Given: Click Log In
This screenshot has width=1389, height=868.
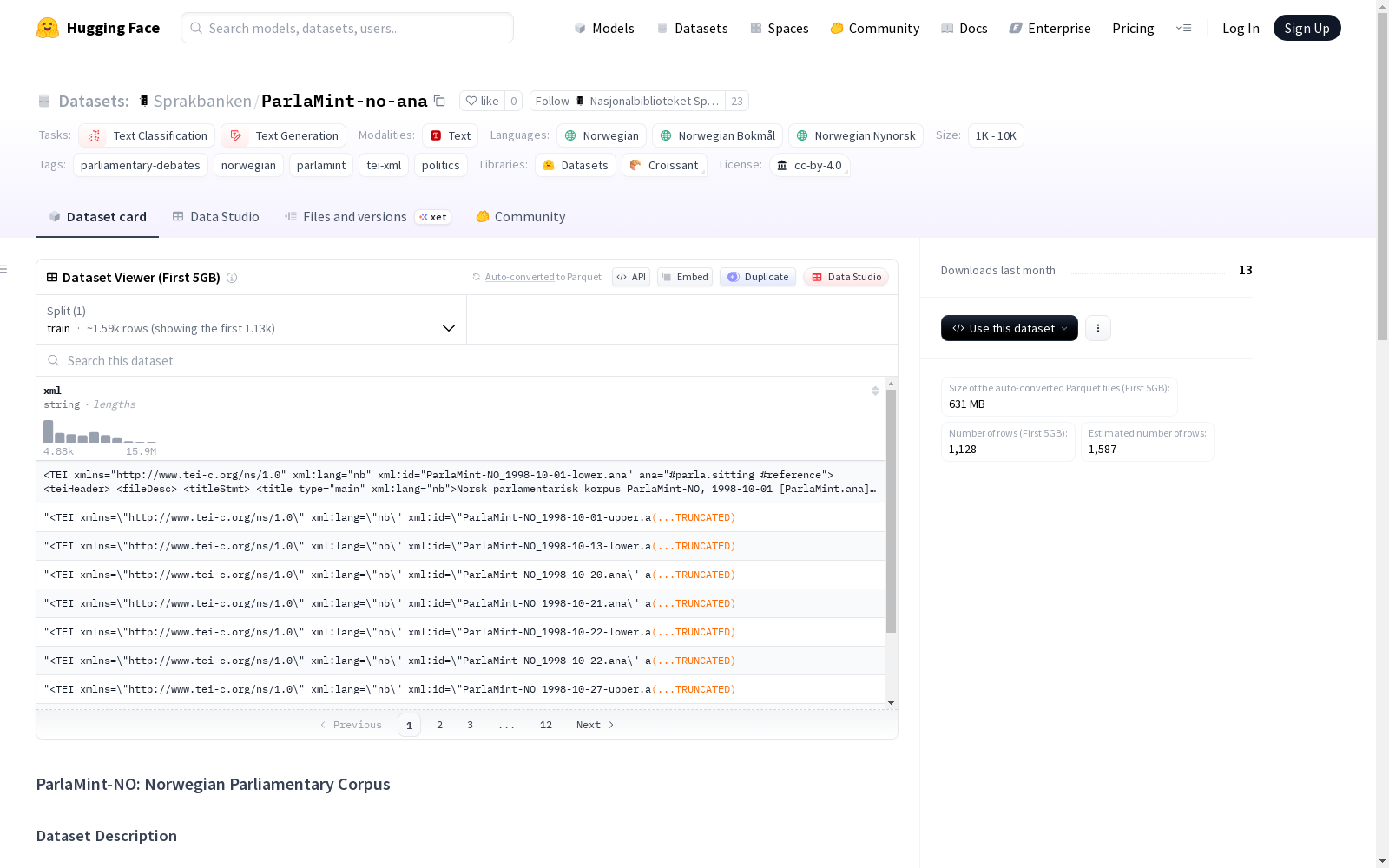Looking at the screenshot, I should pyautogui.click(x=1241, y=28).
